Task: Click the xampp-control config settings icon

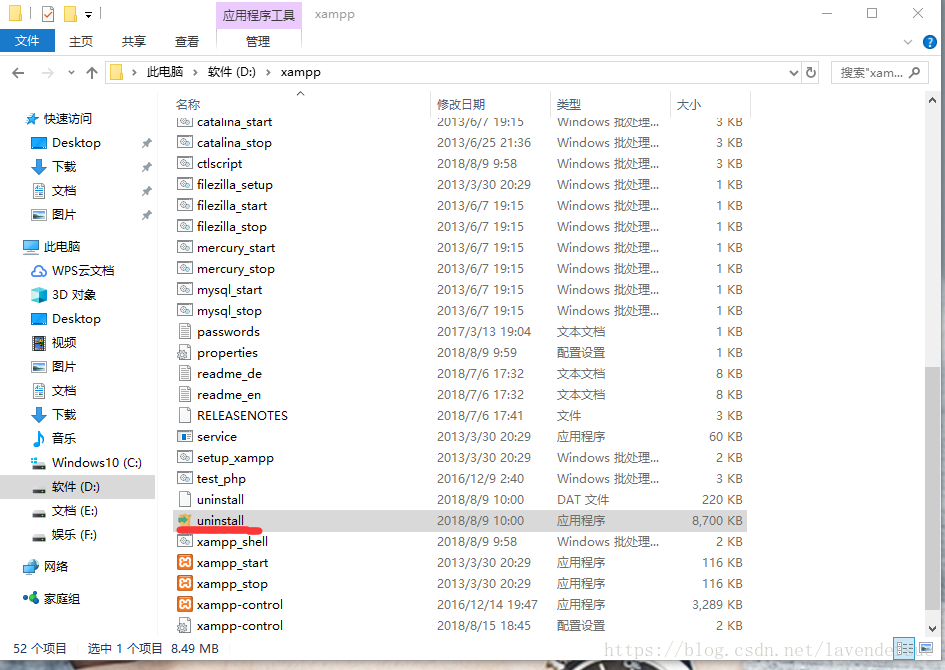Action: [184, 625]
